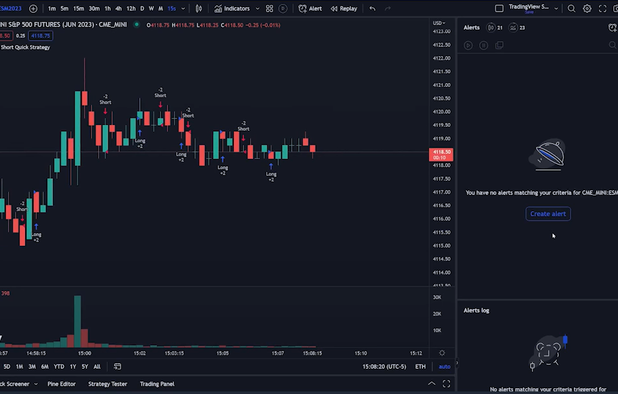The image size is (618, 394).
Task: Create an Alert from the top toolbar
Action: coord(310,8)
